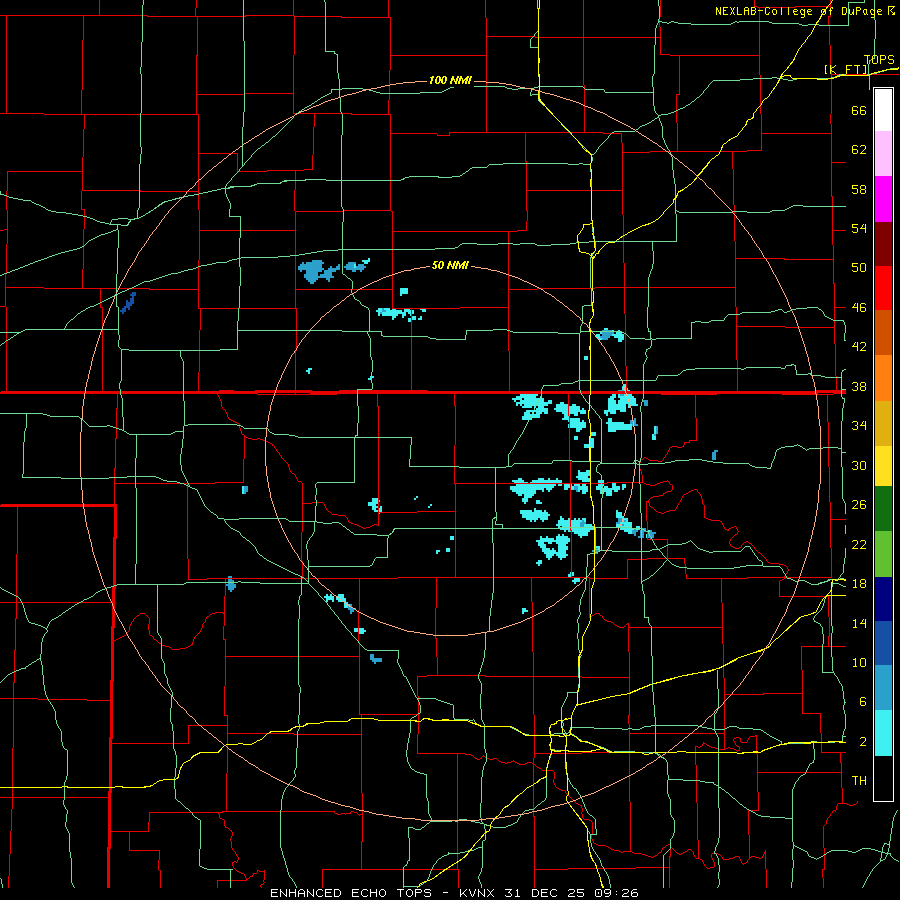This screenshot has height=900, width=900.
Task: Click the medium blue 10-14 kft legend swatch
Action: (x=883, y=643)
